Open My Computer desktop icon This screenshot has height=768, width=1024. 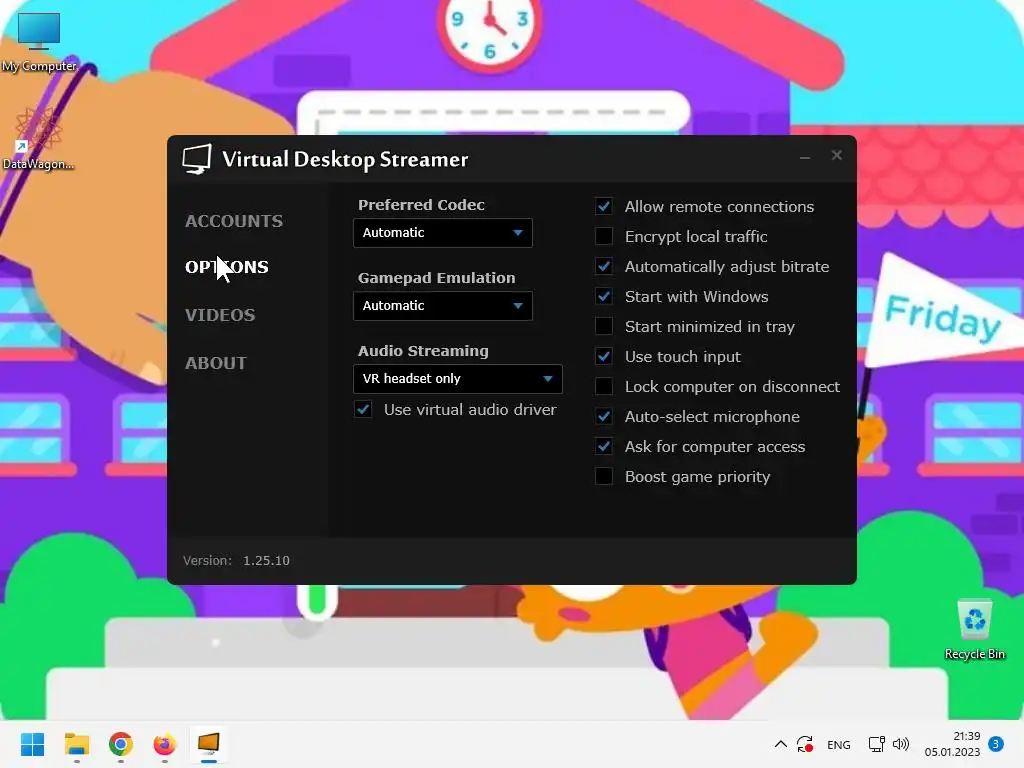[39, 42]
